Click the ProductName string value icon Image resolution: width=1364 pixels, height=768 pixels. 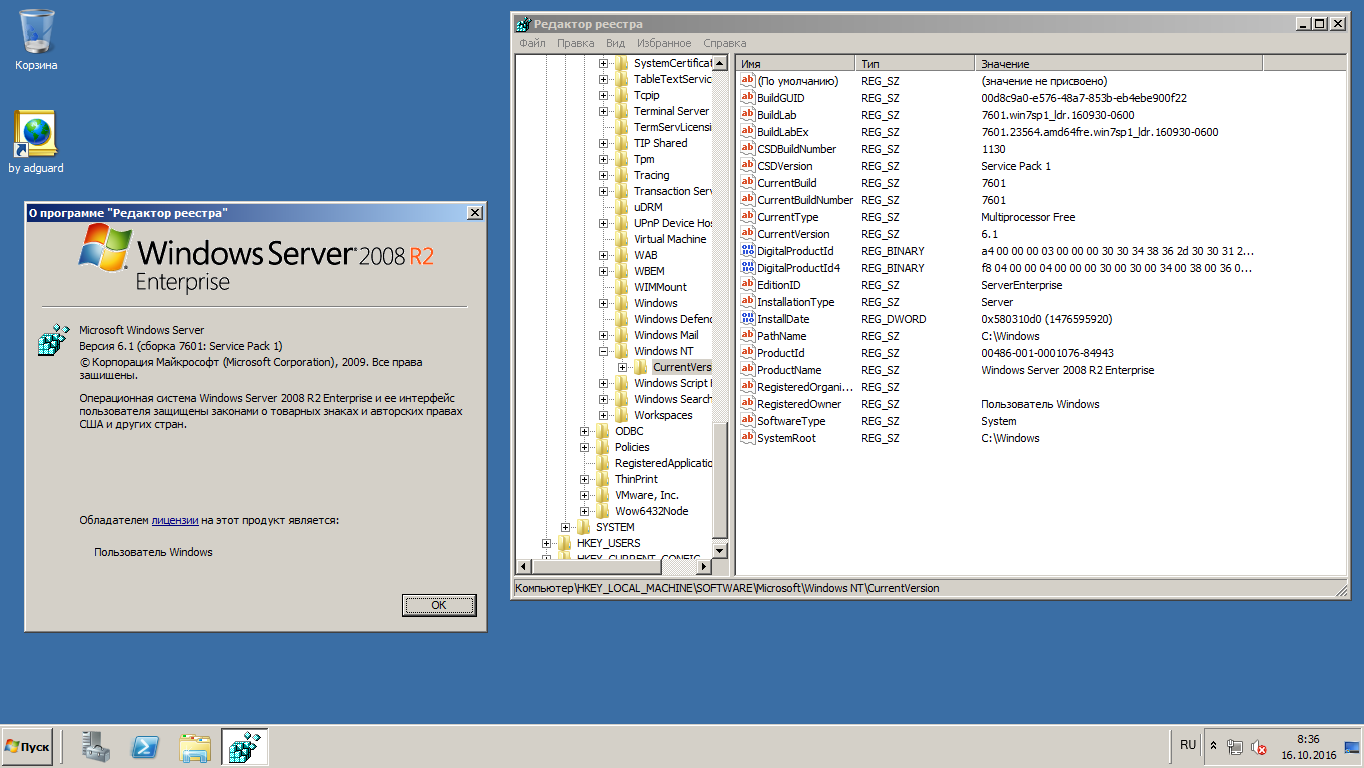(x=748, y=370)
